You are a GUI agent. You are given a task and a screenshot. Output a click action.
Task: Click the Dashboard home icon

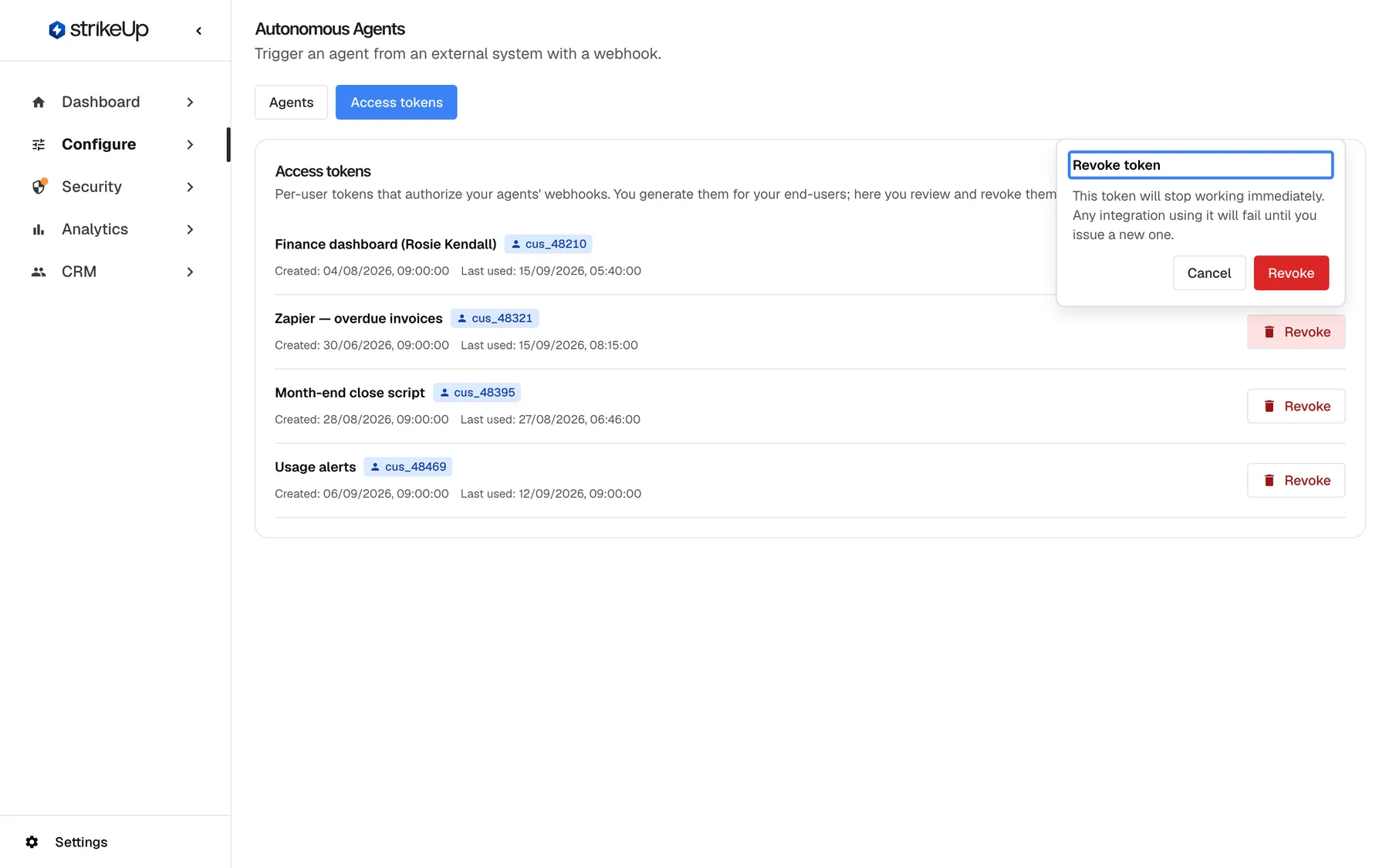pyautogui.click(x=39, y=102)
